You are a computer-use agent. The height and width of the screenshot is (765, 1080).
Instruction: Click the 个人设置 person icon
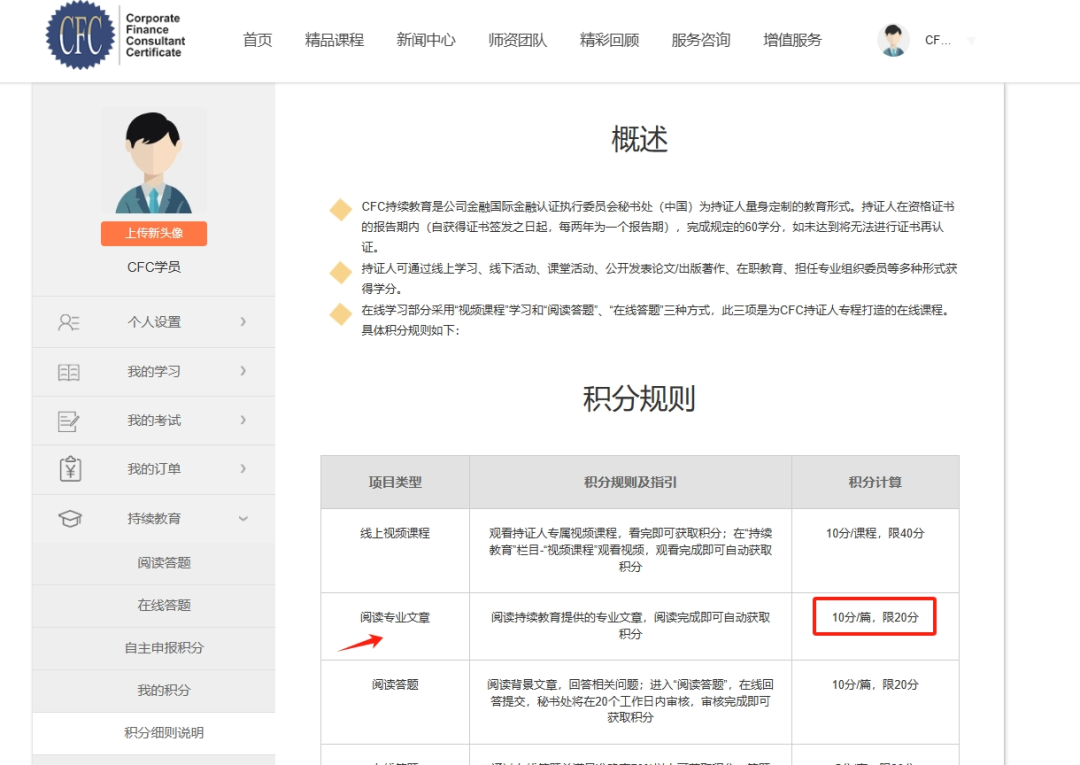pos(69,322)
